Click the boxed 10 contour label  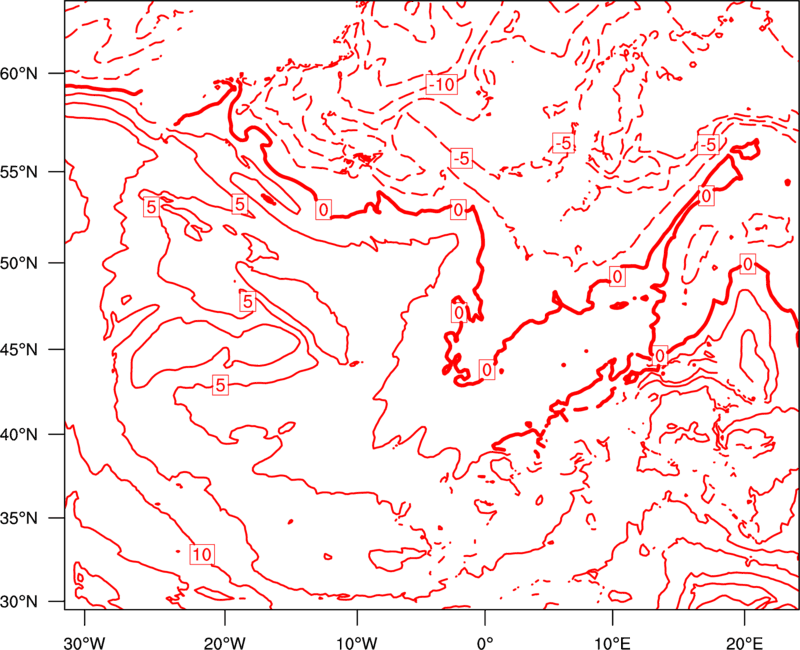point(202,554)
